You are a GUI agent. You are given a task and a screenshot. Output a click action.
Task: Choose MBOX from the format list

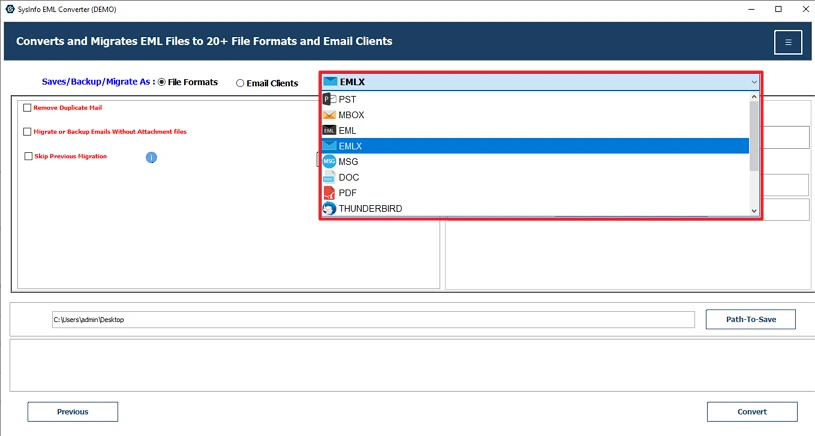click(535, 115)
